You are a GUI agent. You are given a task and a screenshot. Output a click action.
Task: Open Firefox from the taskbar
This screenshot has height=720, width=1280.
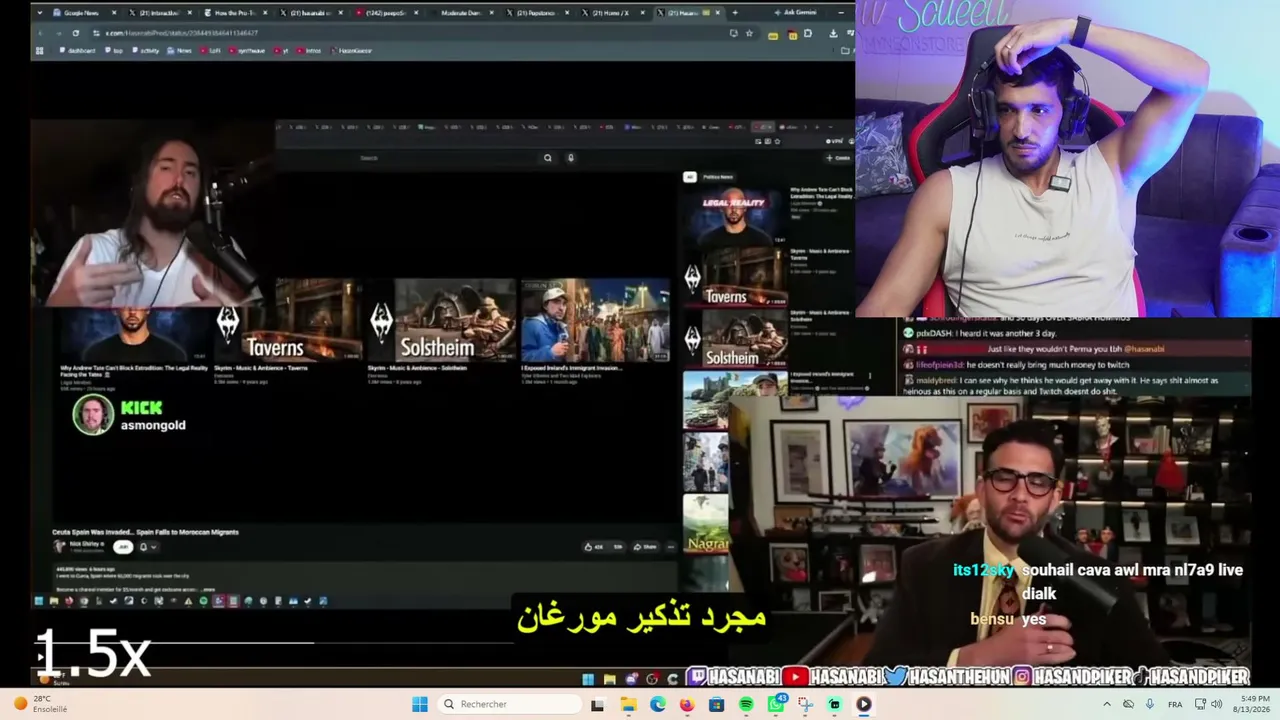coord(686,704)
